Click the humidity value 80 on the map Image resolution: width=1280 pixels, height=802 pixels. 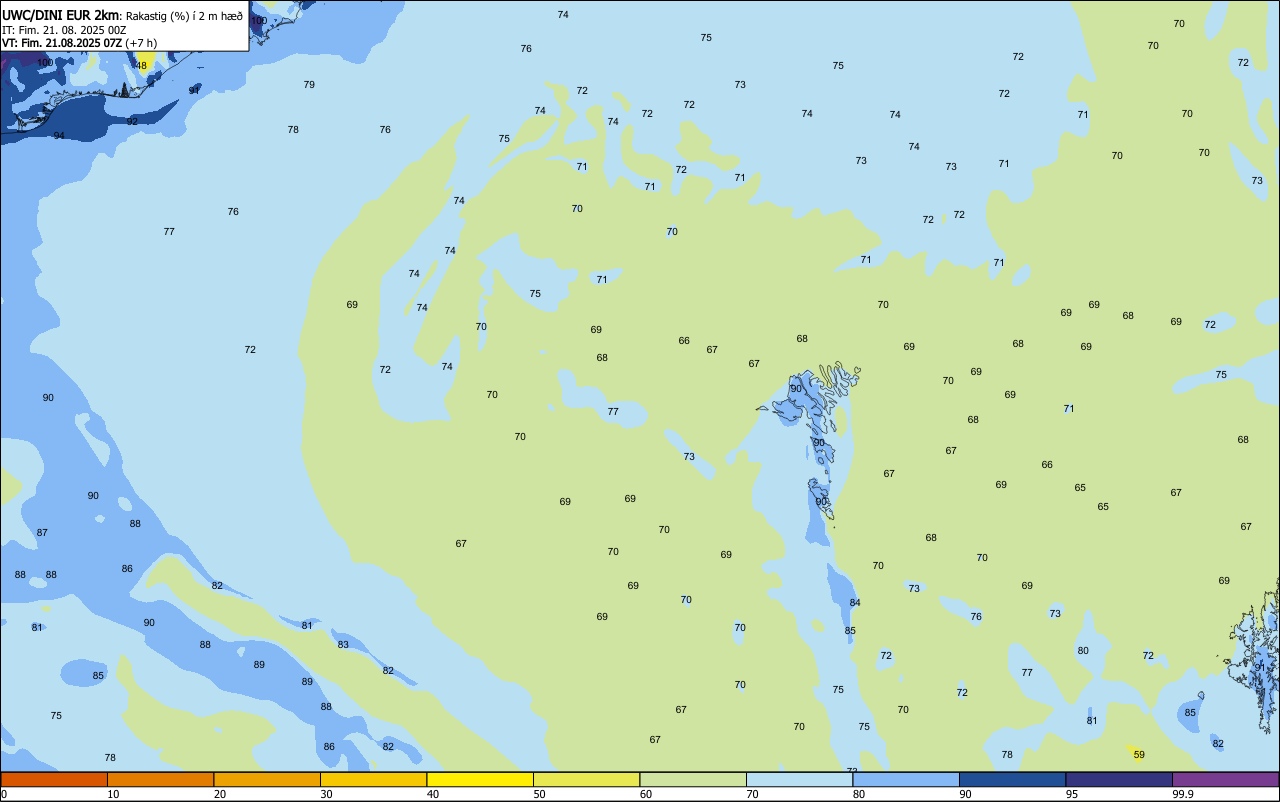point(1083,651)
